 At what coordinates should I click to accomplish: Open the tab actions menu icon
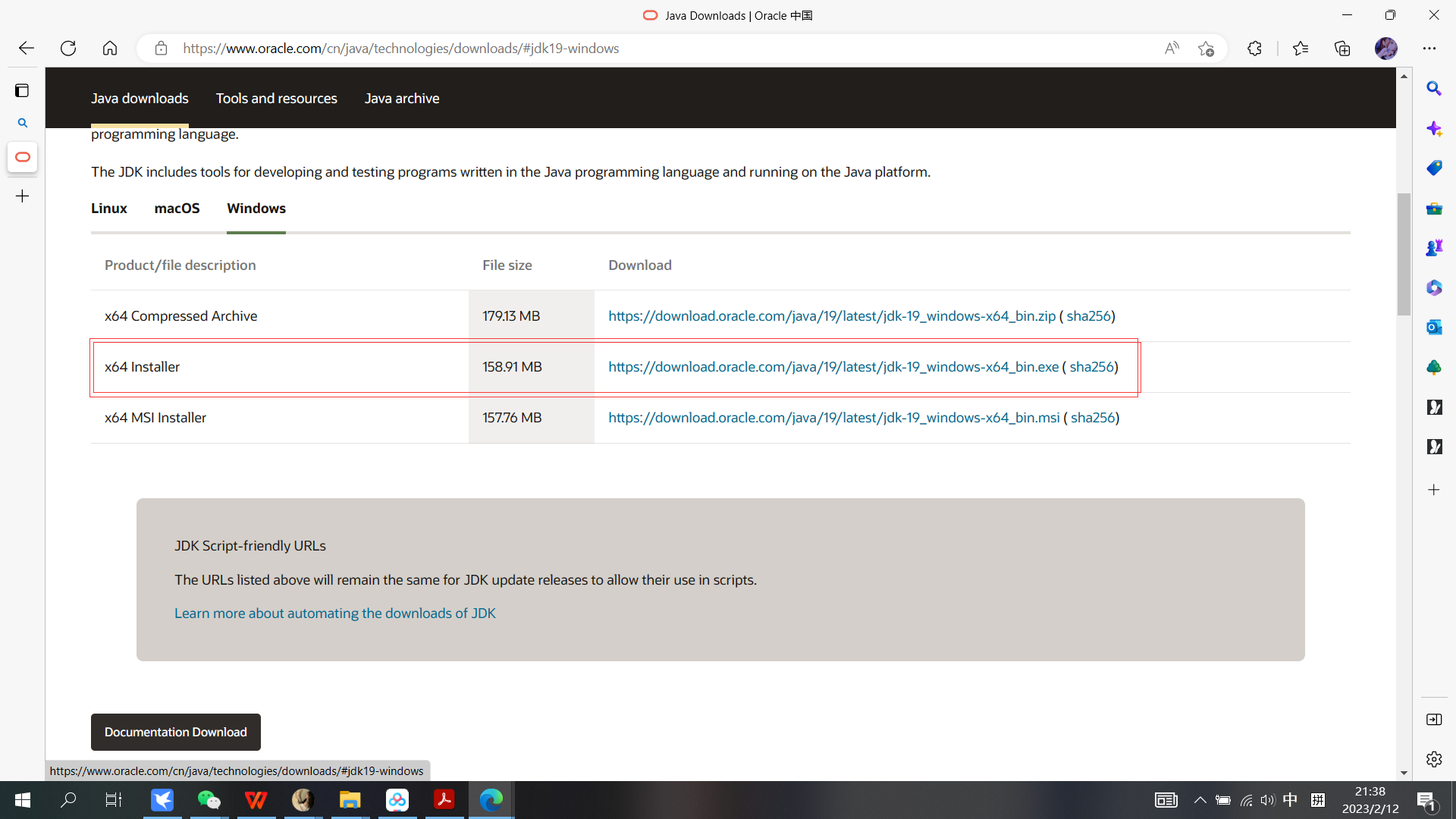click(22, 90)
